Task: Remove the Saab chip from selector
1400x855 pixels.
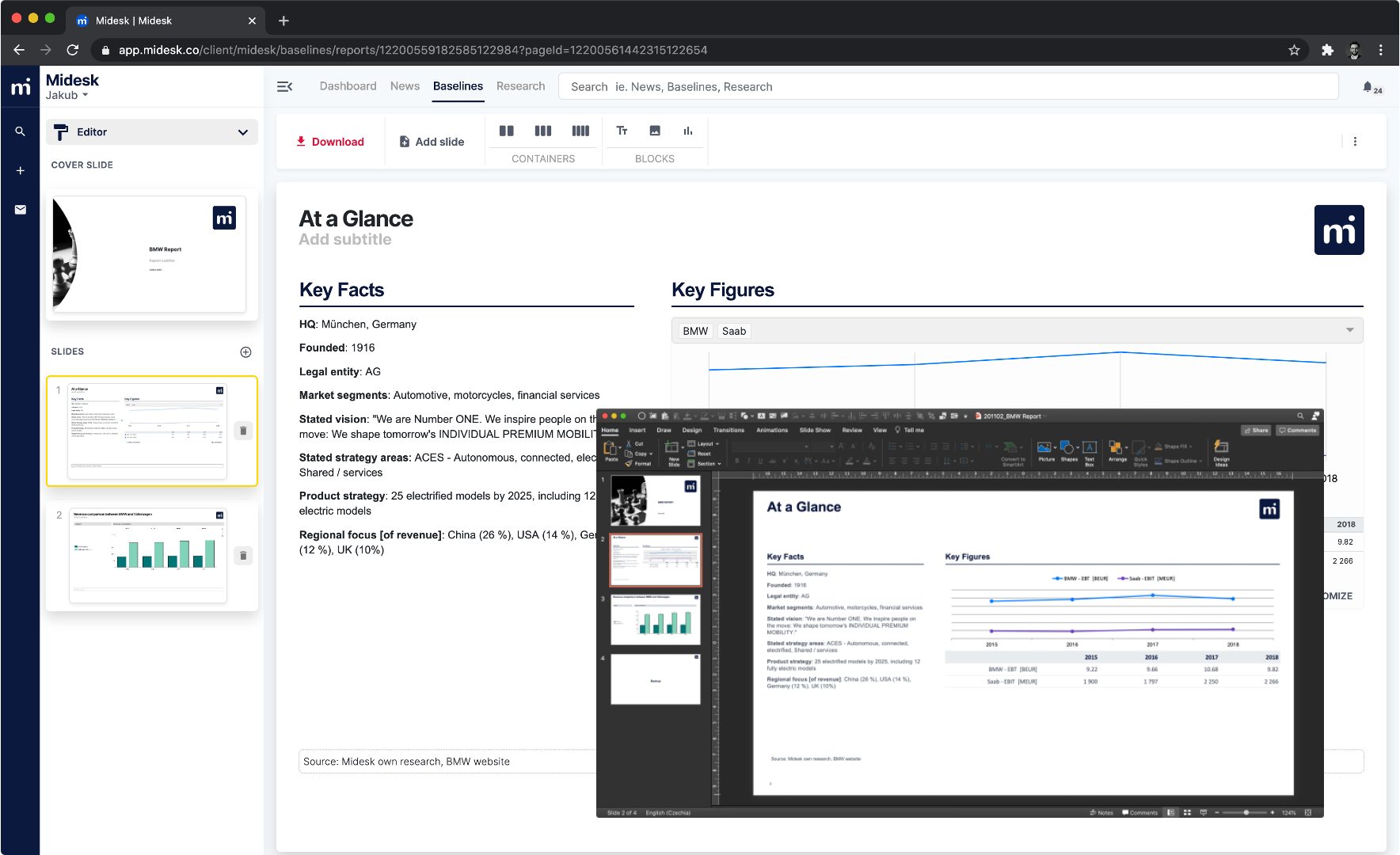Action: (x=734, y=331)
